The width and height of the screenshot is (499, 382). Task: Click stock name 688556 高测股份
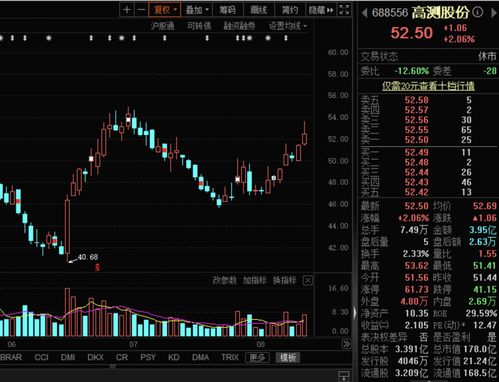pos(420,13)
